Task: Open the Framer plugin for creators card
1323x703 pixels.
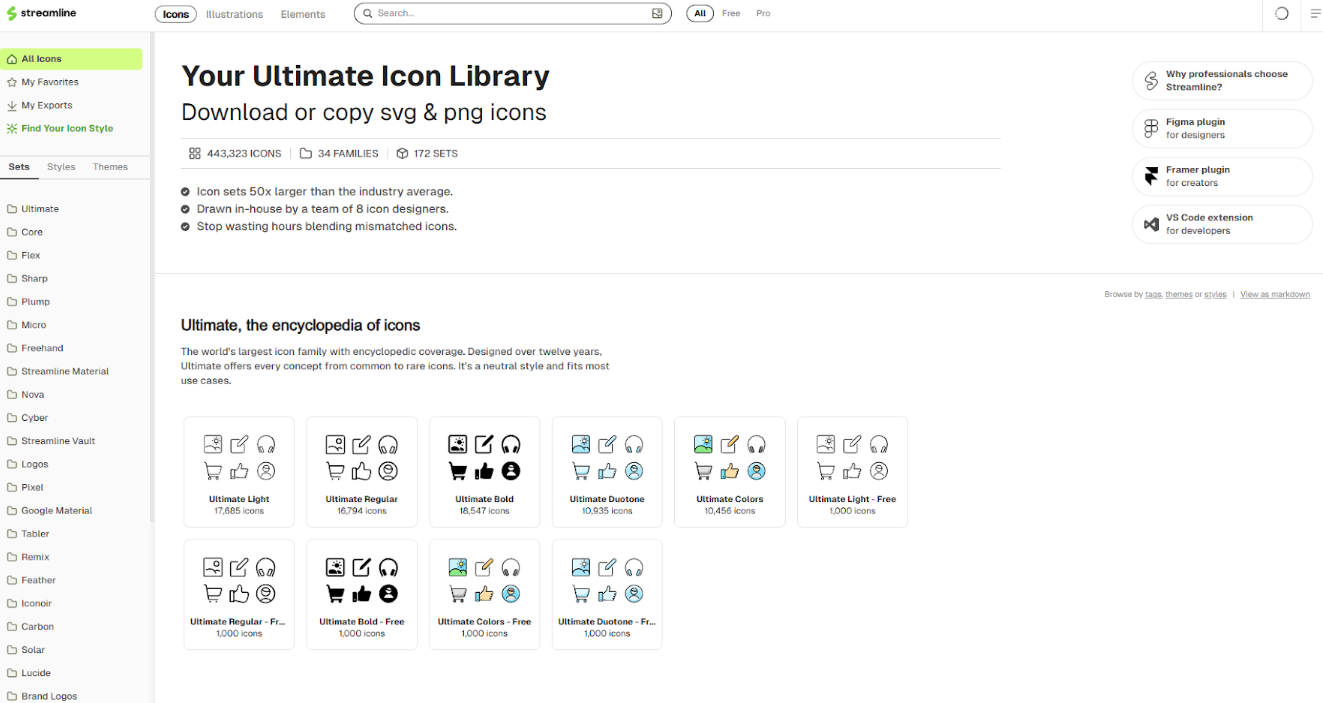Action: [1222, 177]
